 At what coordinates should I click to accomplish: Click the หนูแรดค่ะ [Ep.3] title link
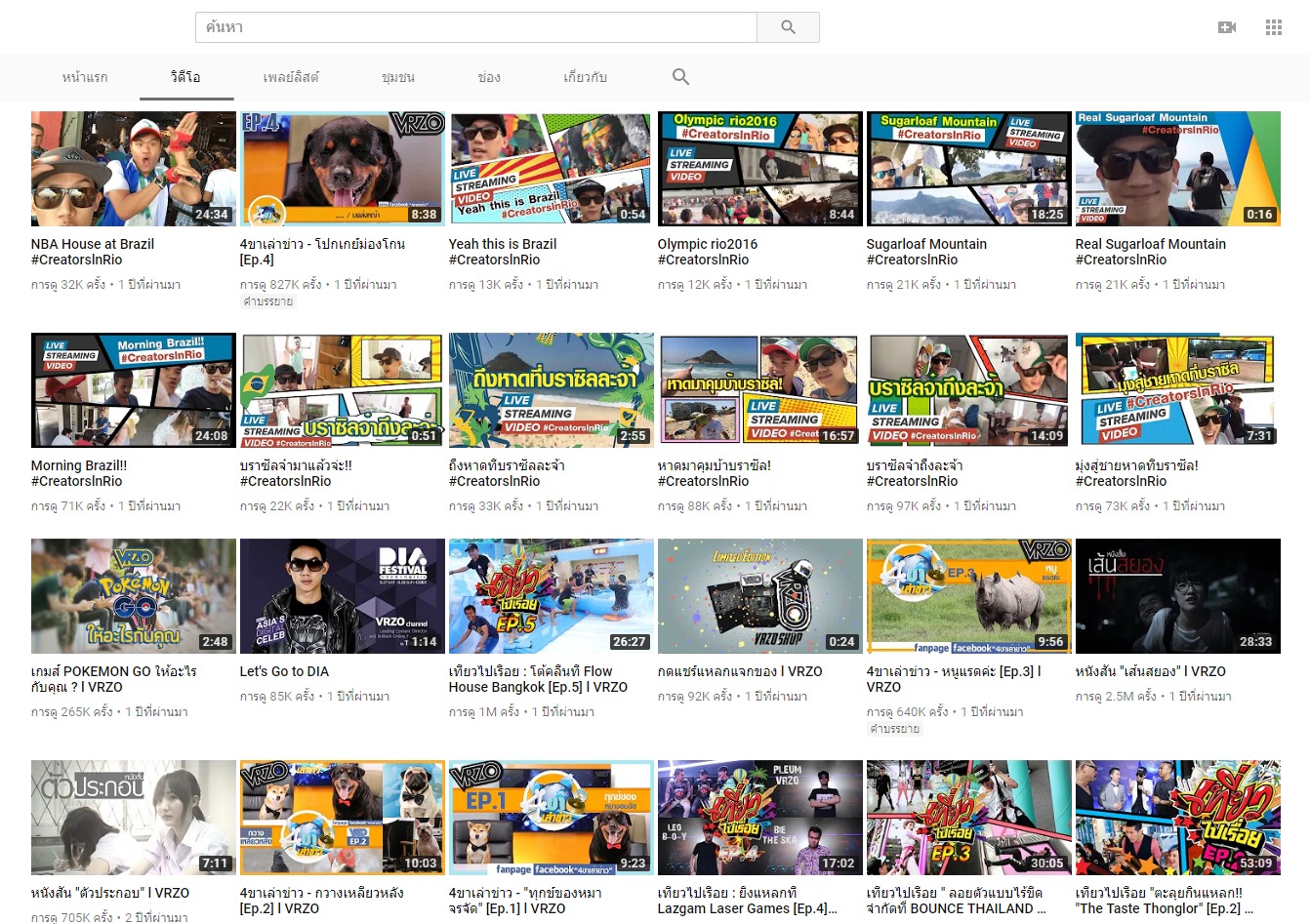[954, 679]
